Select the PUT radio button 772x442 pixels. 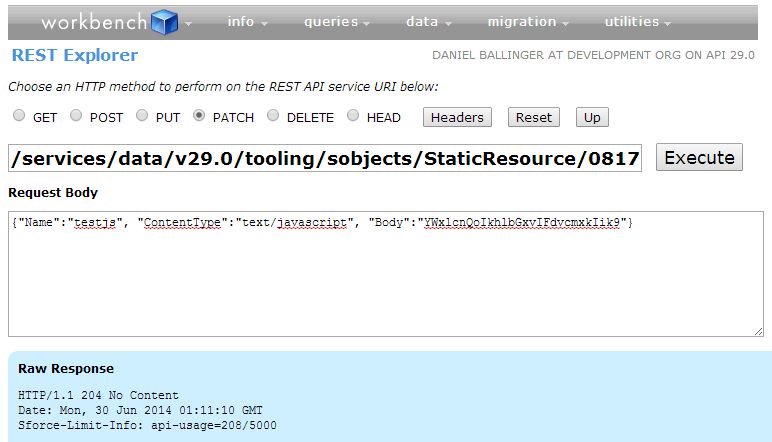142,116
